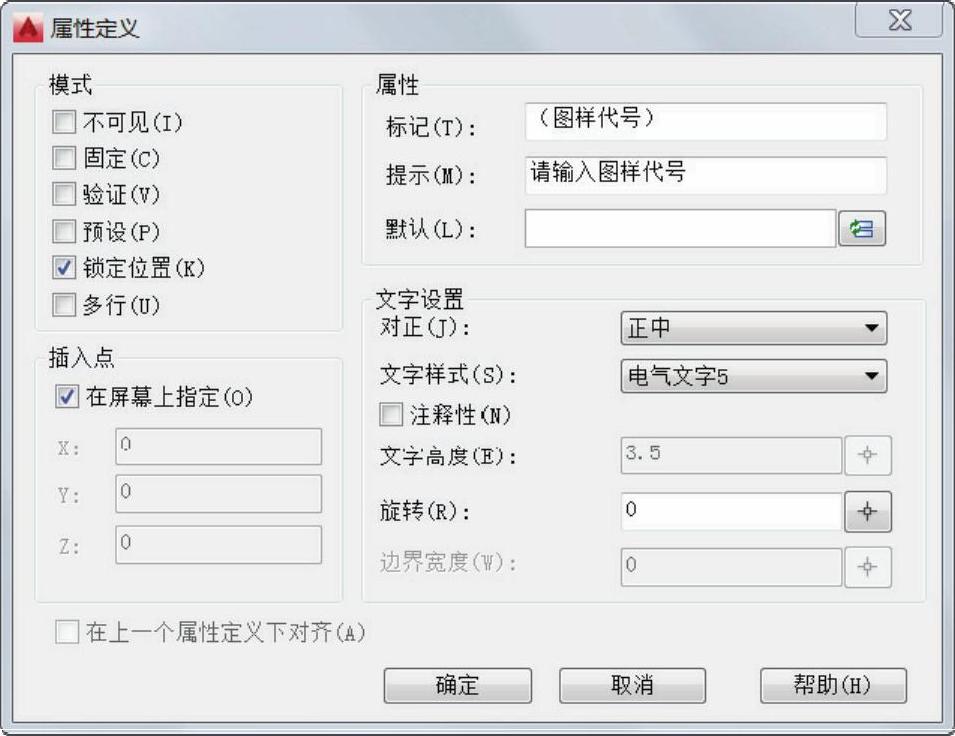Click the pick rotation angle crosshair button

(867, 511)
